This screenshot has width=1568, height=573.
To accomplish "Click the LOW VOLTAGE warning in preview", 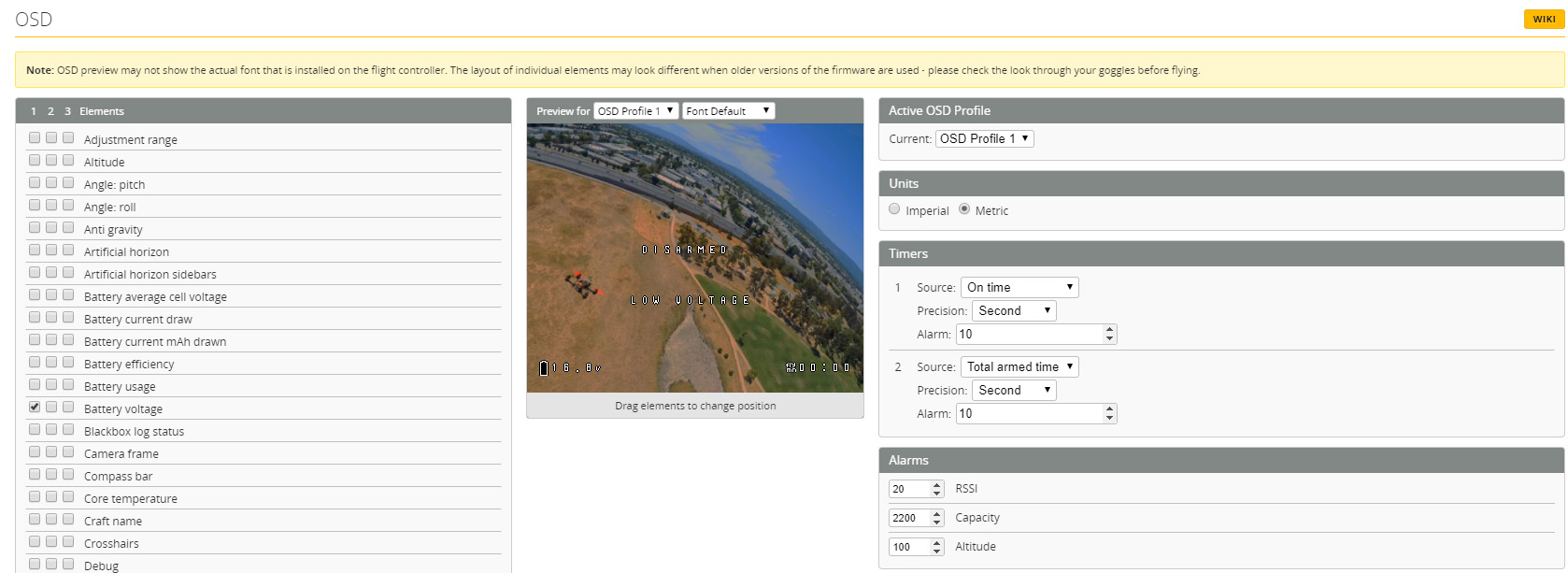I will pos(690,300).
